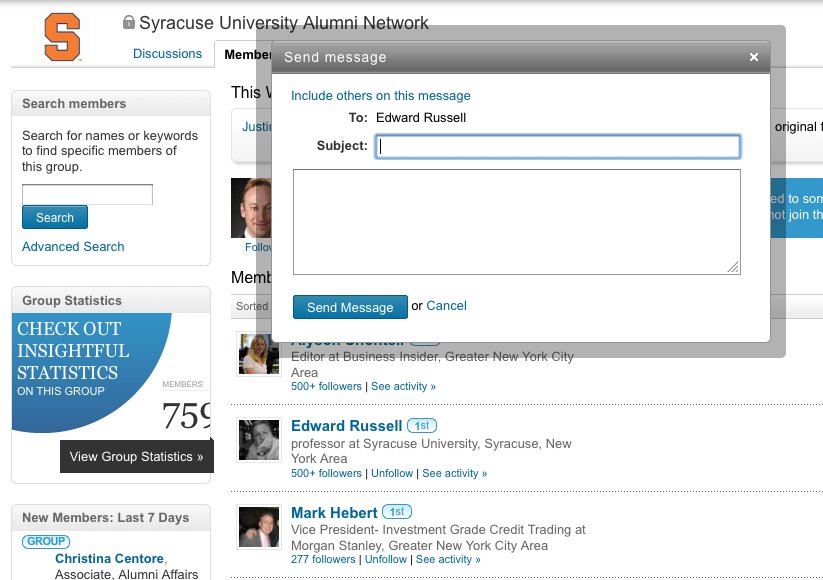
Task: Click the lock icon beside group name
Action: (x=128, y=22)
